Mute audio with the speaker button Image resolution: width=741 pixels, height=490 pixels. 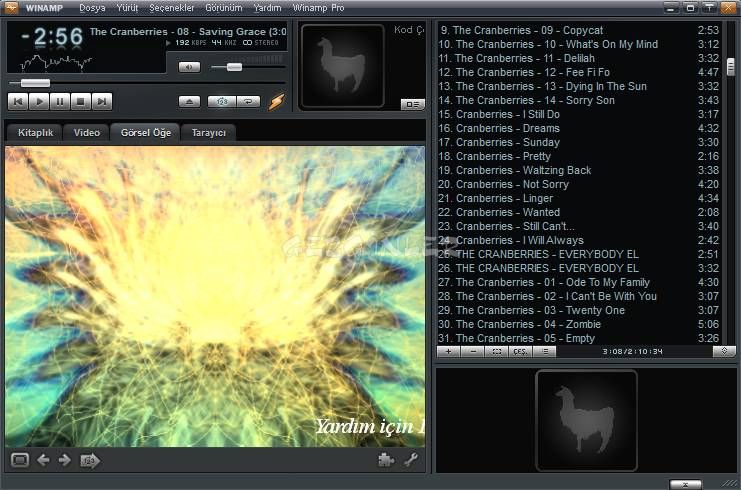[x=190, y=67]
